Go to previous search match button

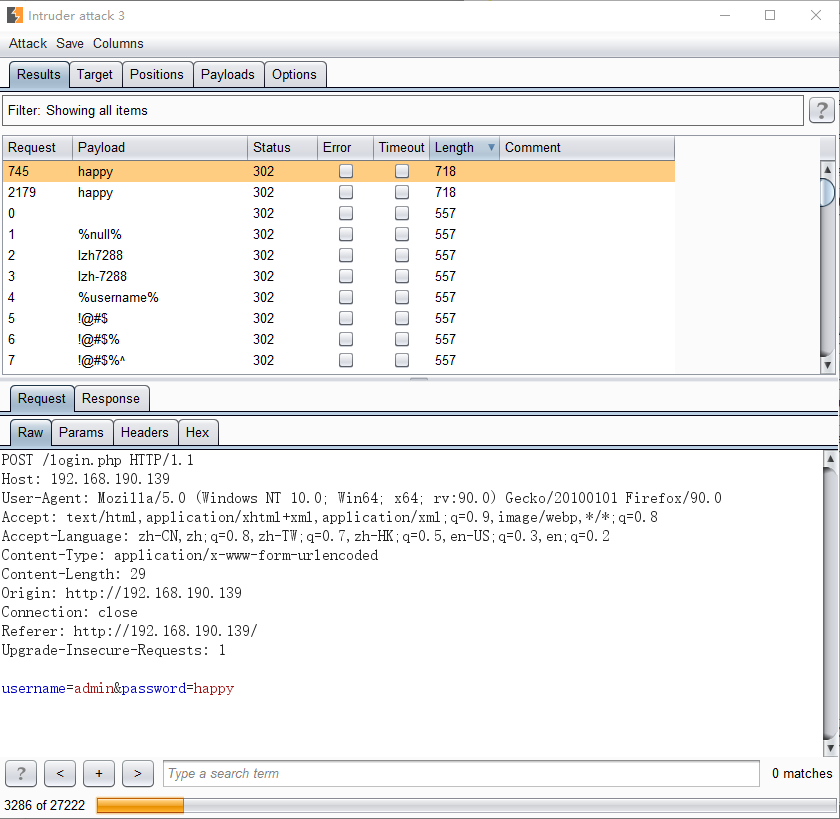[60, 773]
